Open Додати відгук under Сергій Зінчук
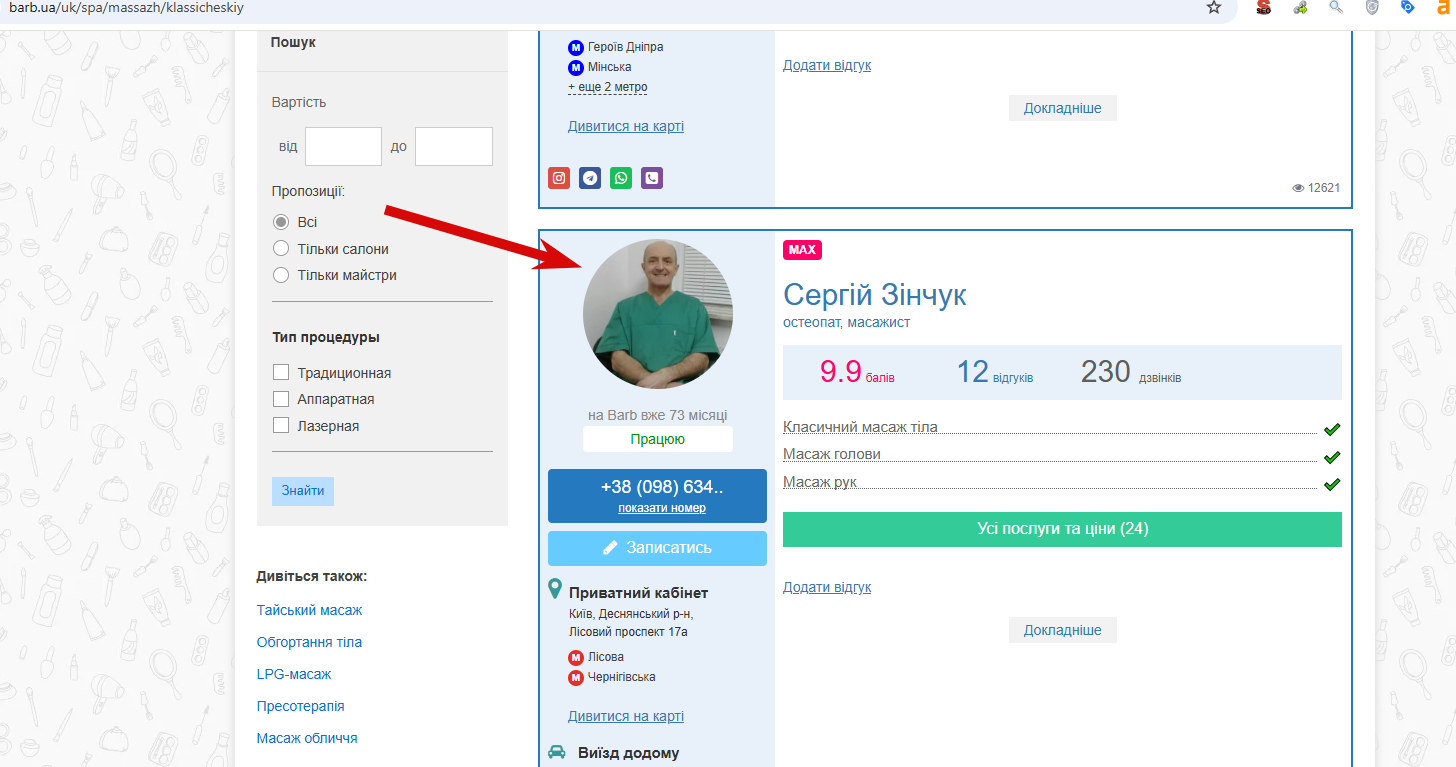This screenshot has height=767, width=1456. pos(827,587)
